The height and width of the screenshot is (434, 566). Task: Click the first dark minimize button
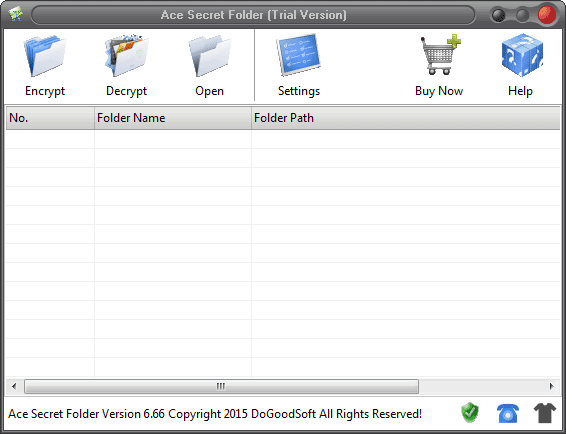tap(499, 15)
